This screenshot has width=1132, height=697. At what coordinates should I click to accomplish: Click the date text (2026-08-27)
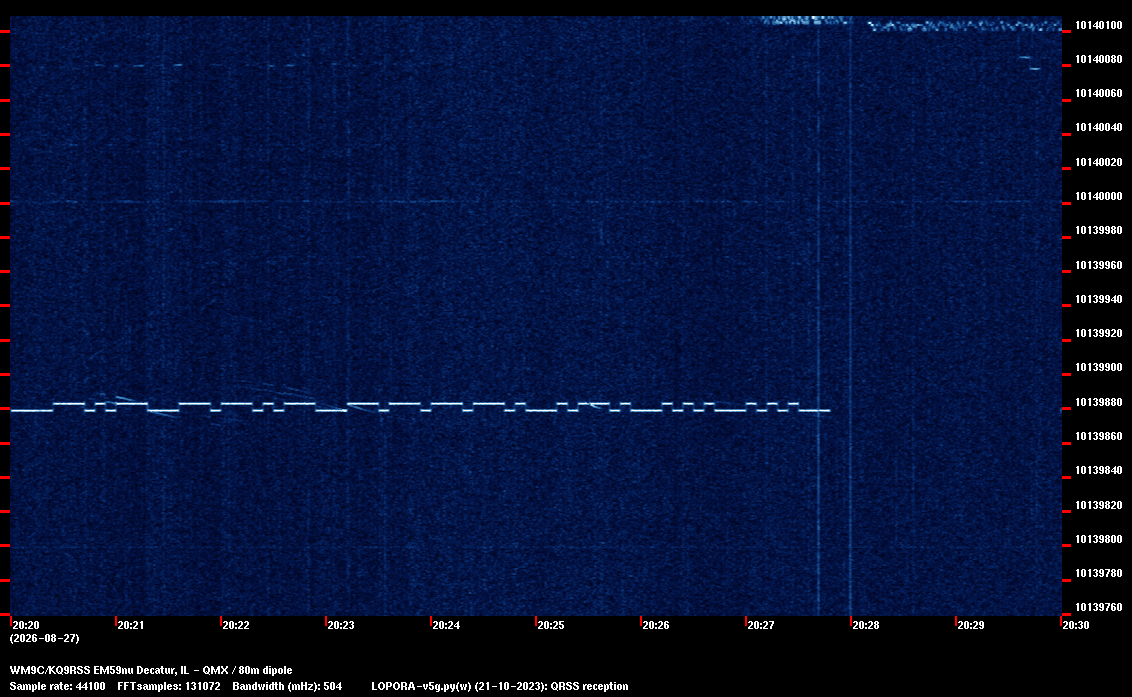(45, 638)
